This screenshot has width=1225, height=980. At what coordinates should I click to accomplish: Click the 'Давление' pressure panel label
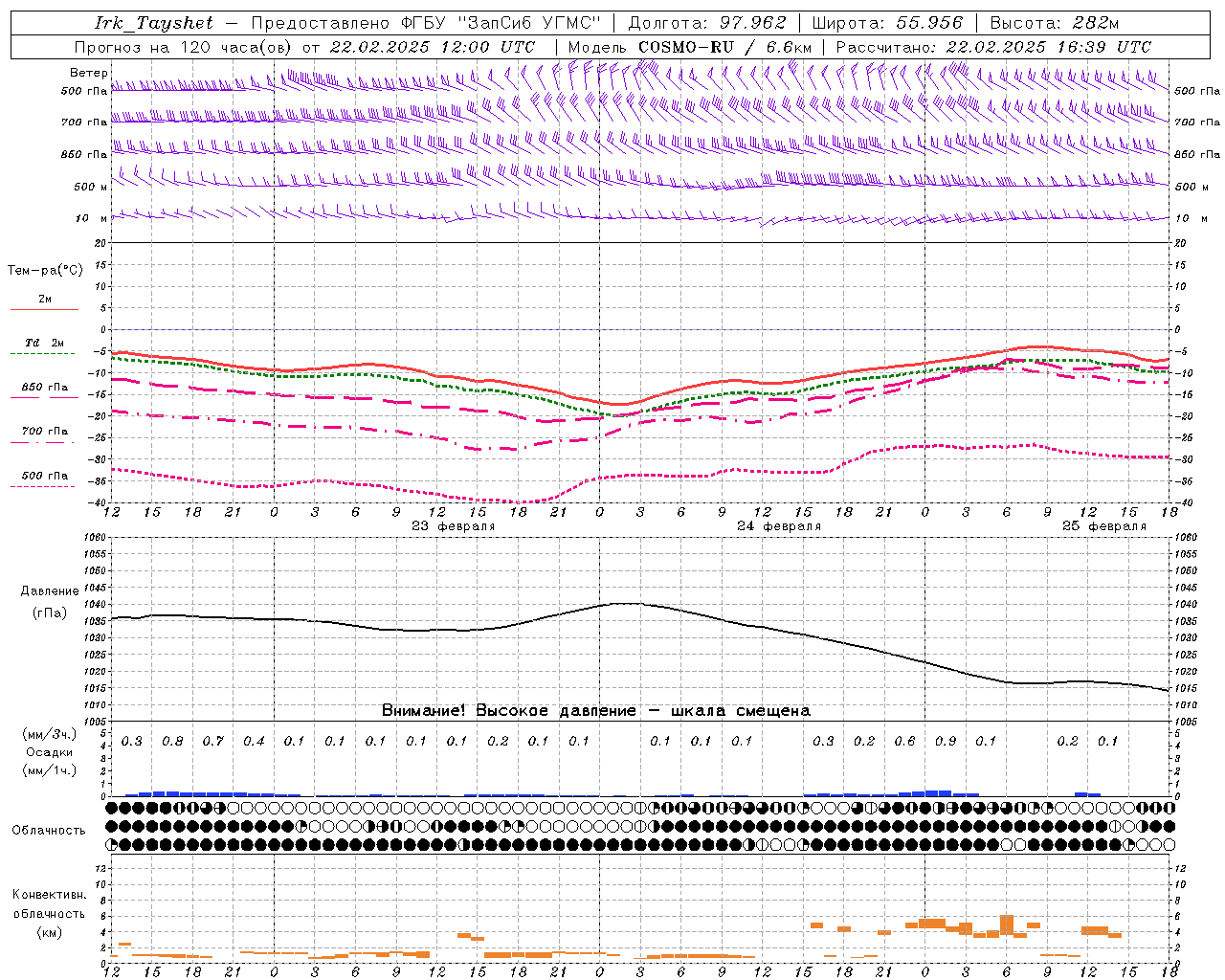tap(50, 591)
